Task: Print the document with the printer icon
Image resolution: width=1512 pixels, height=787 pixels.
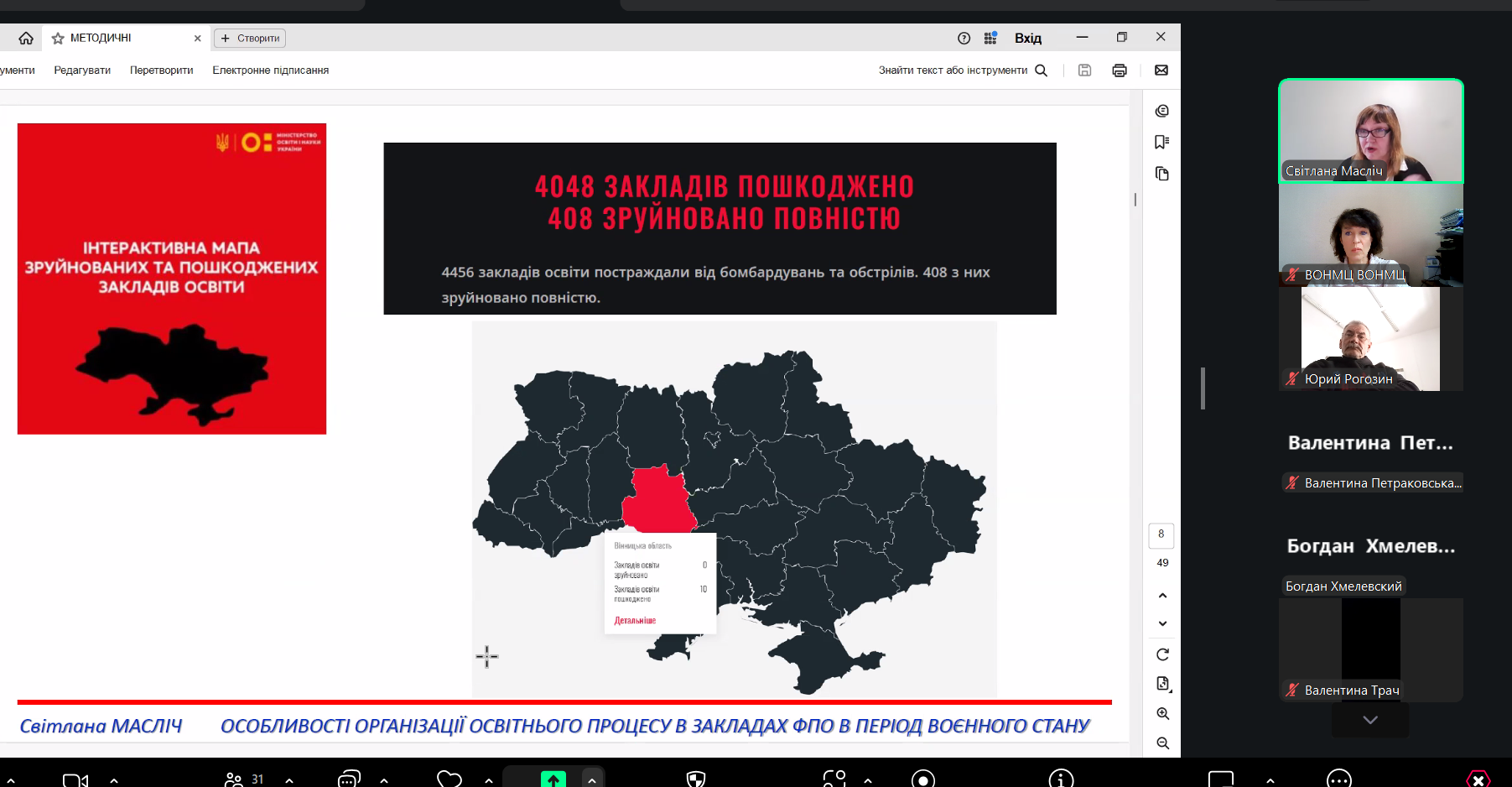Action: (1119, 70)
